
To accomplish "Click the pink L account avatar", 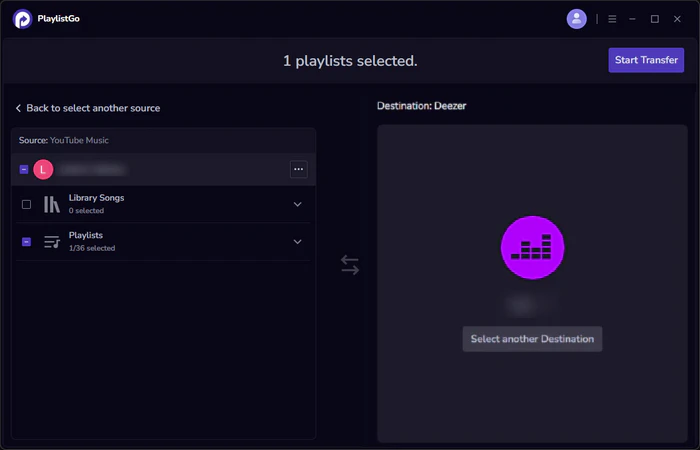I will click(43, 170).
